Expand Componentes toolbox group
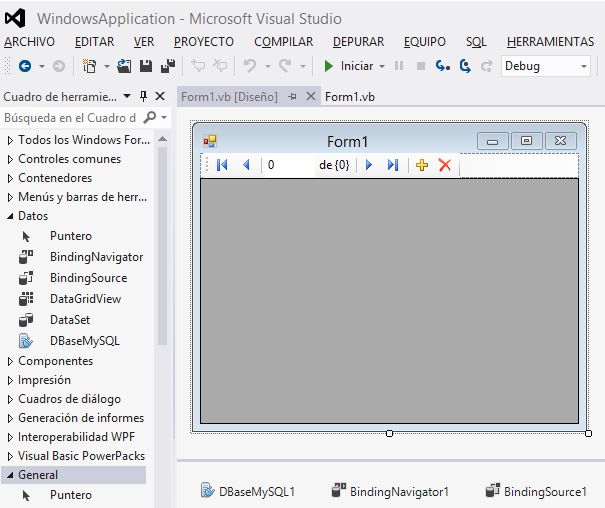 (x=10, y=361)
